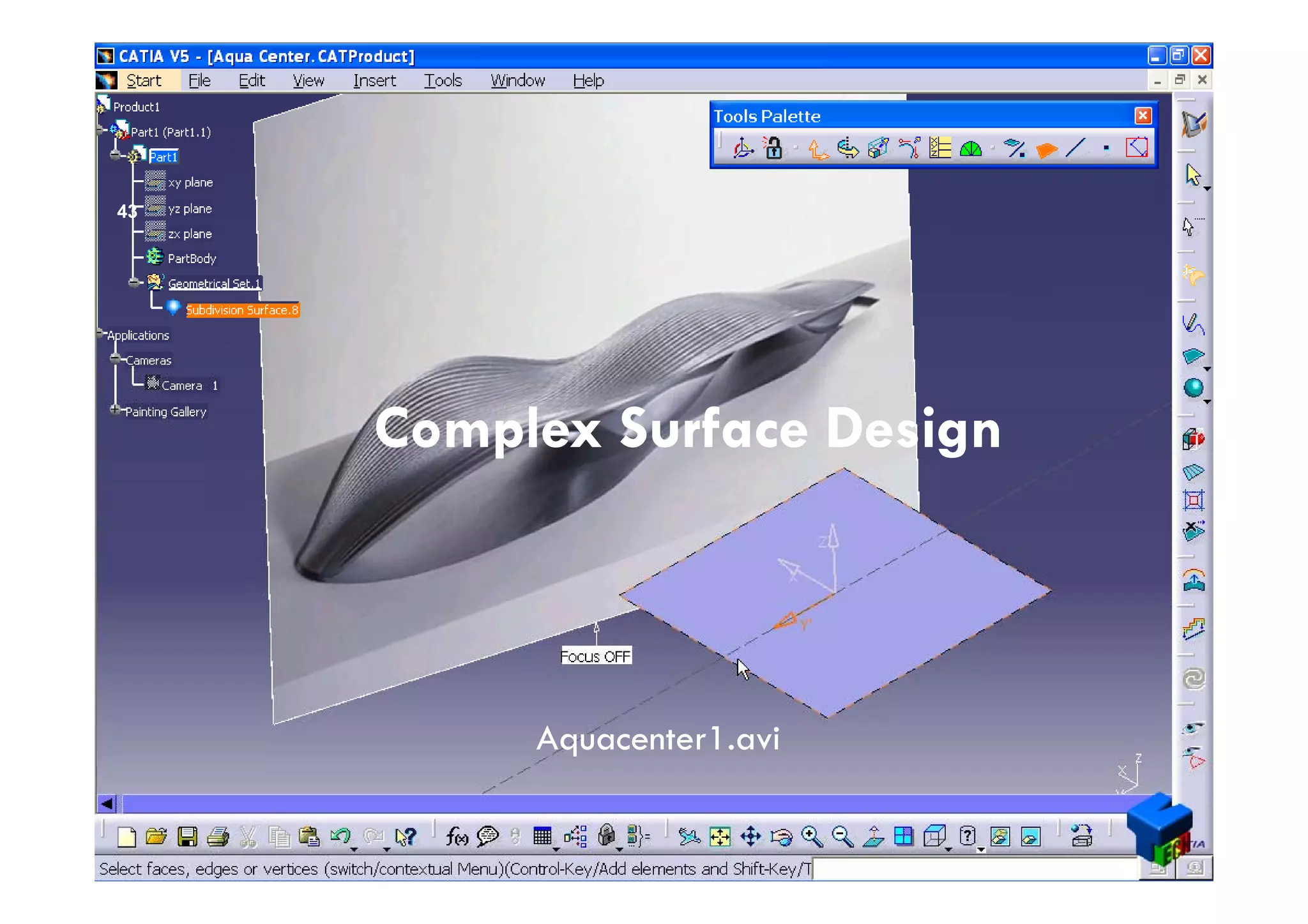Viewport: 1308px width, 924px height.
Task: Open the Formula f(x) editor
Action: point(457,837)
